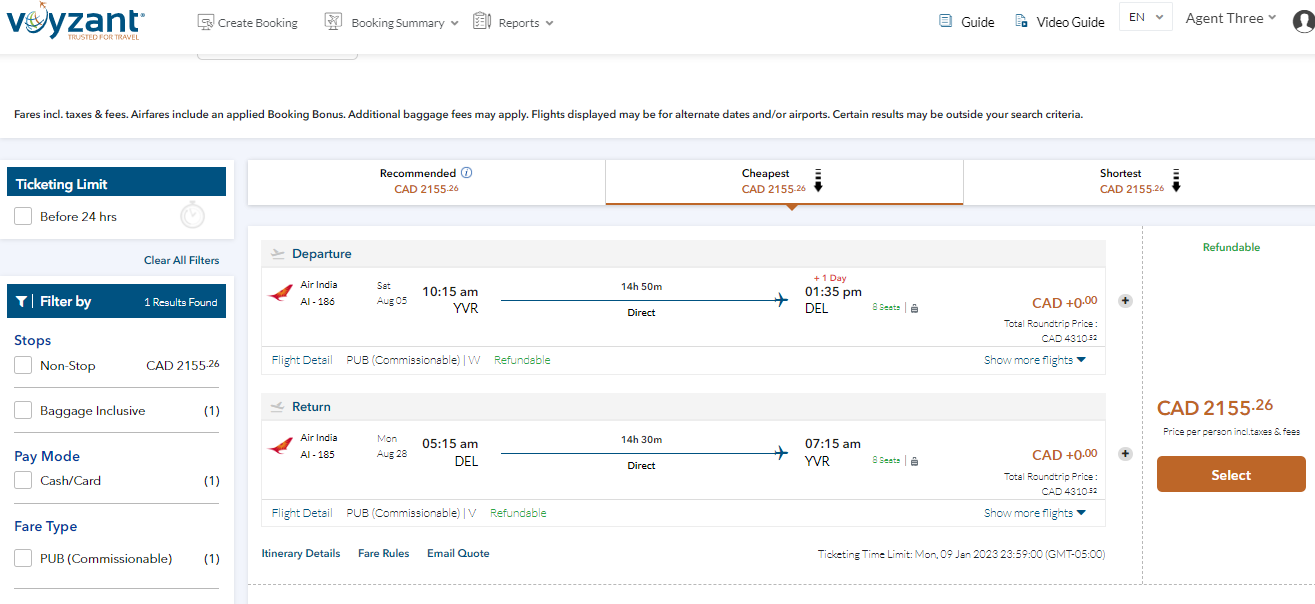Expand Show more flights for departure
Viewport: 1315px width, 604px height.
1034,360
